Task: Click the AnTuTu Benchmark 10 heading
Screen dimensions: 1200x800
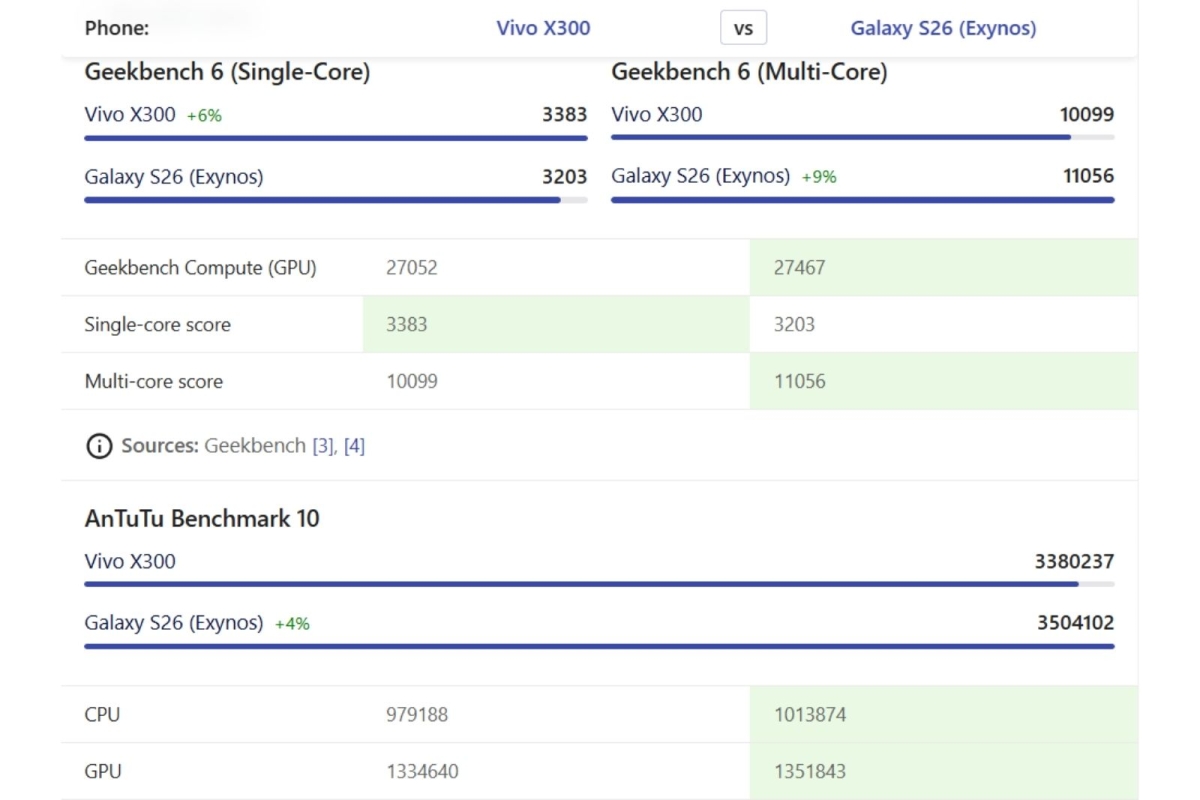Action: coord(202,518)
